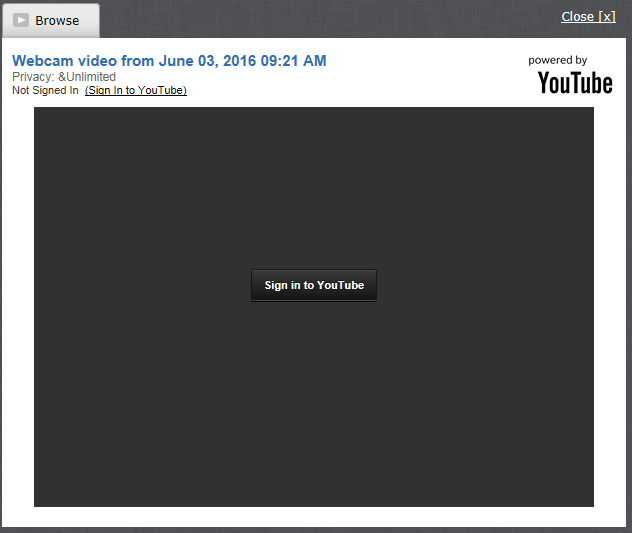Switch to the Browse tab
This screenshot has height=533, width=632.
[x=51, y=21]
